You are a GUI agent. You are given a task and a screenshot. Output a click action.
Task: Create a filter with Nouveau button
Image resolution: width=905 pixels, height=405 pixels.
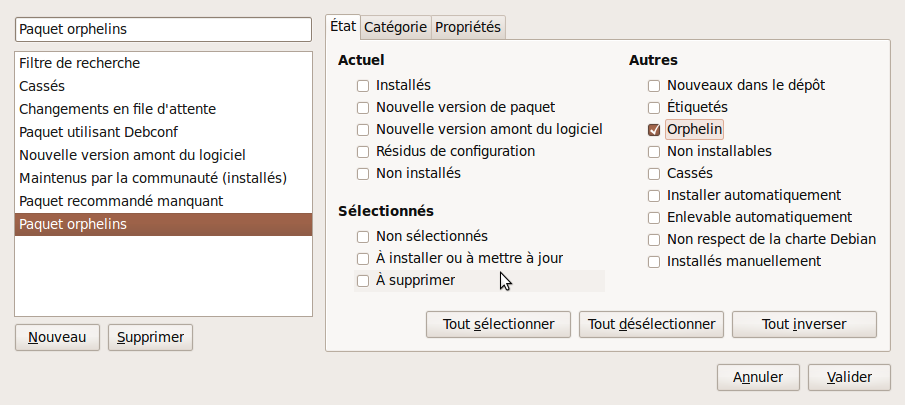(x=57, y=337)
